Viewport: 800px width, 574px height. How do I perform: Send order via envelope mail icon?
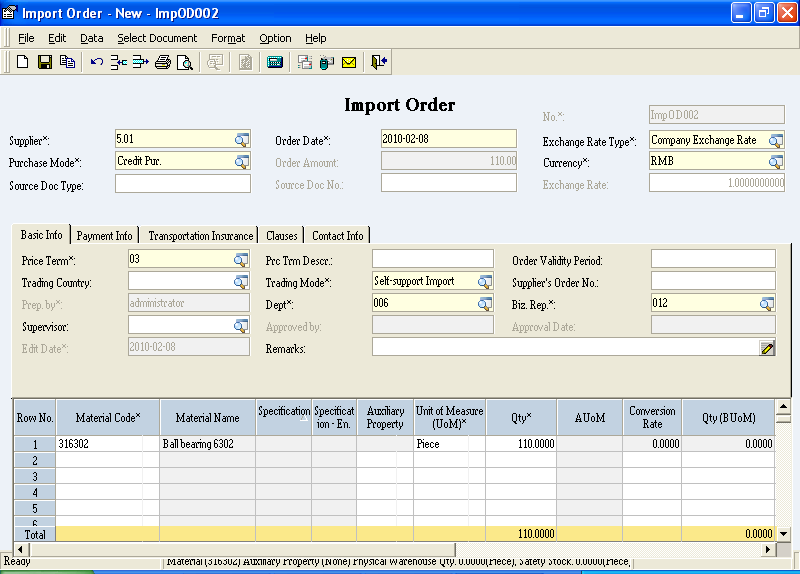coord(349,62)
